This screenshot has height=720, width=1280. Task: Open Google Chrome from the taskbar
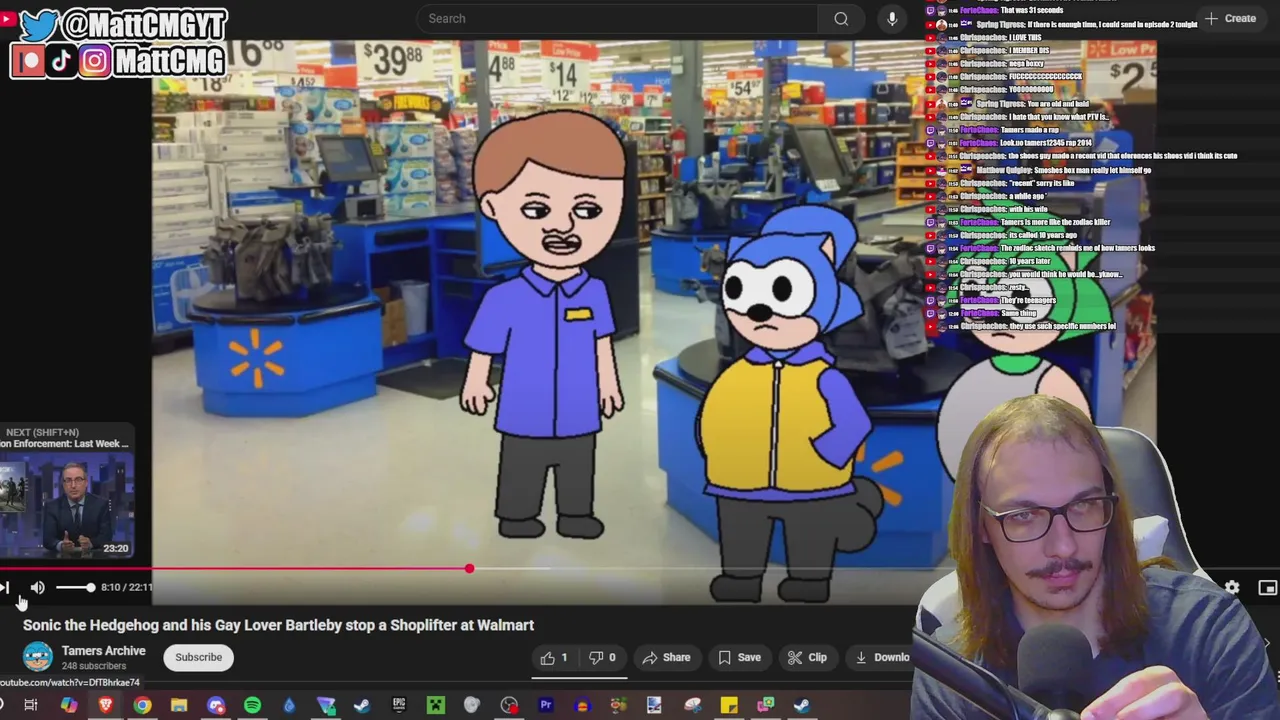coord(142,705)
